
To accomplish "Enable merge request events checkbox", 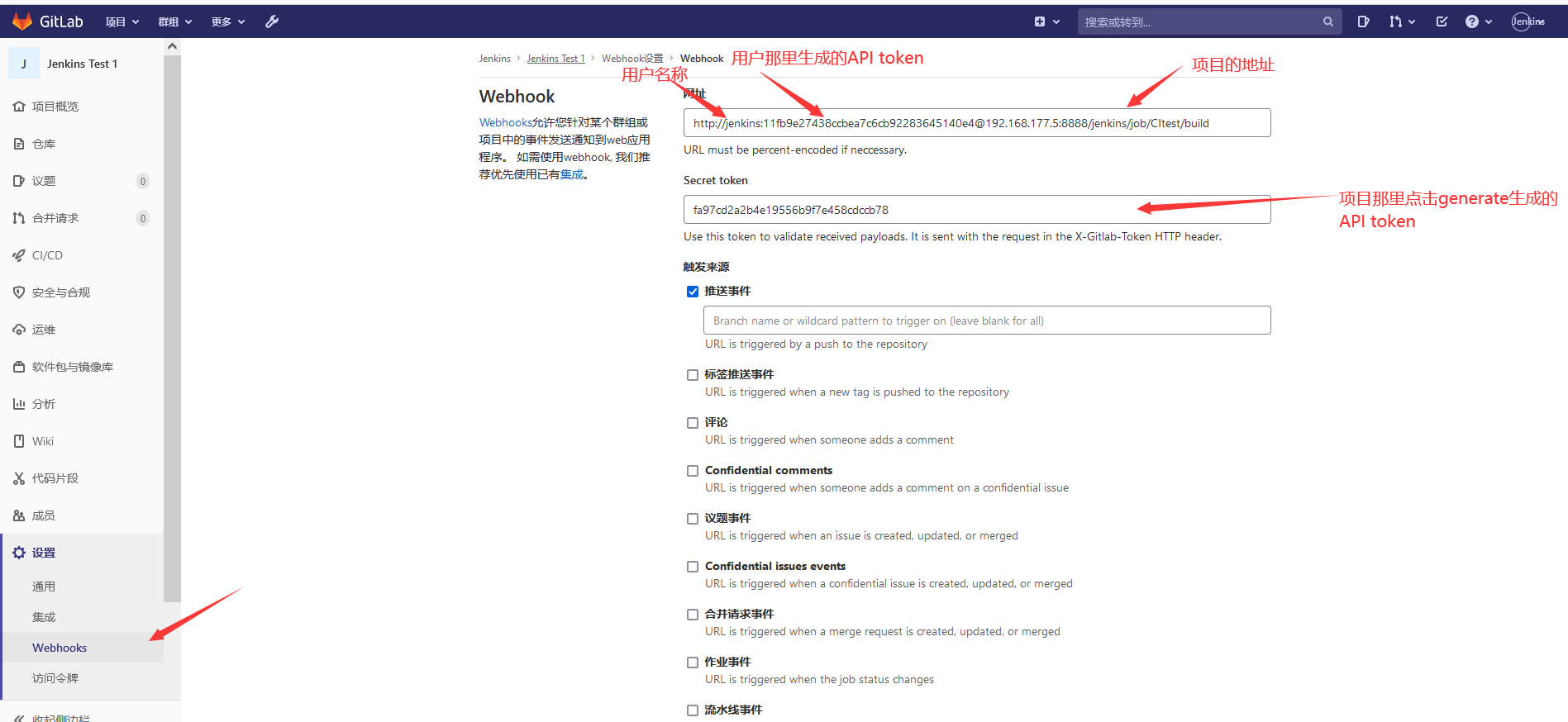I will (x=693, y=615).
